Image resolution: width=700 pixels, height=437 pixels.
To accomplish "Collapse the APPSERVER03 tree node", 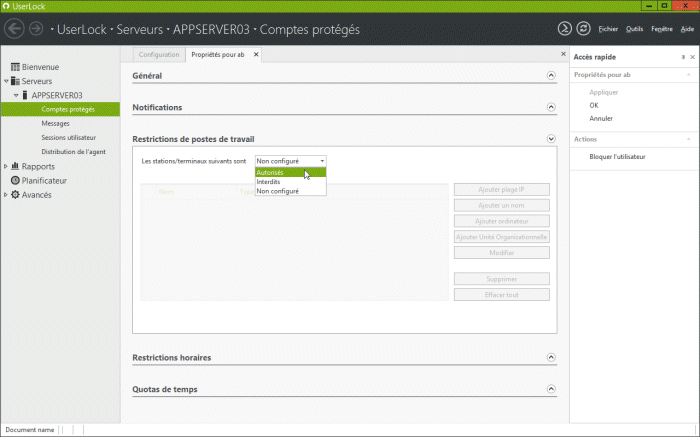I will (16, 95).
